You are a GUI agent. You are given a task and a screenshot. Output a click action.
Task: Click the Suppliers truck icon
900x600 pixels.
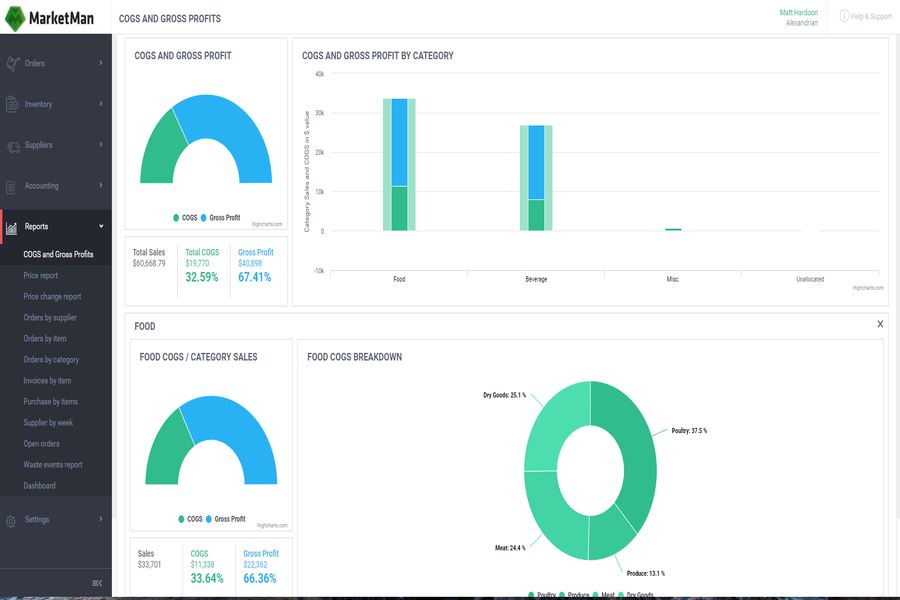pos(12,146)
